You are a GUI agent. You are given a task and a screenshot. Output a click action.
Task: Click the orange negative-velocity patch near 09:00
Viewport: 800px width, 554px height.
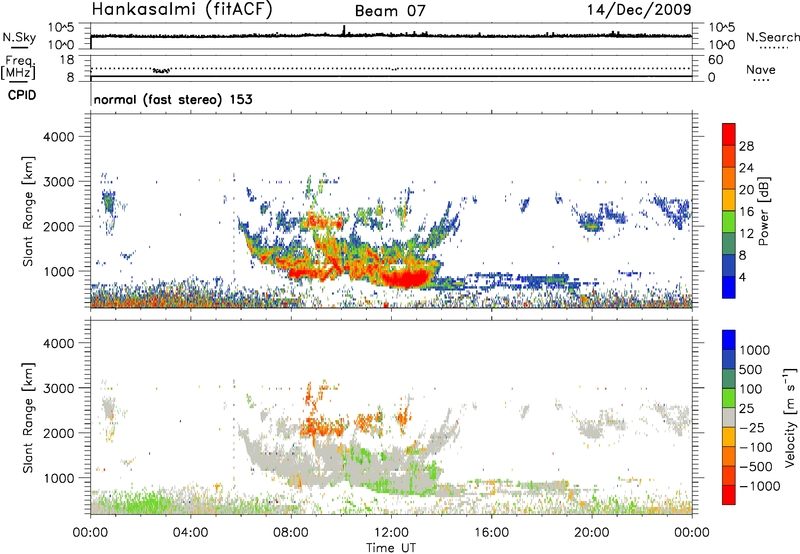(320, 426)
